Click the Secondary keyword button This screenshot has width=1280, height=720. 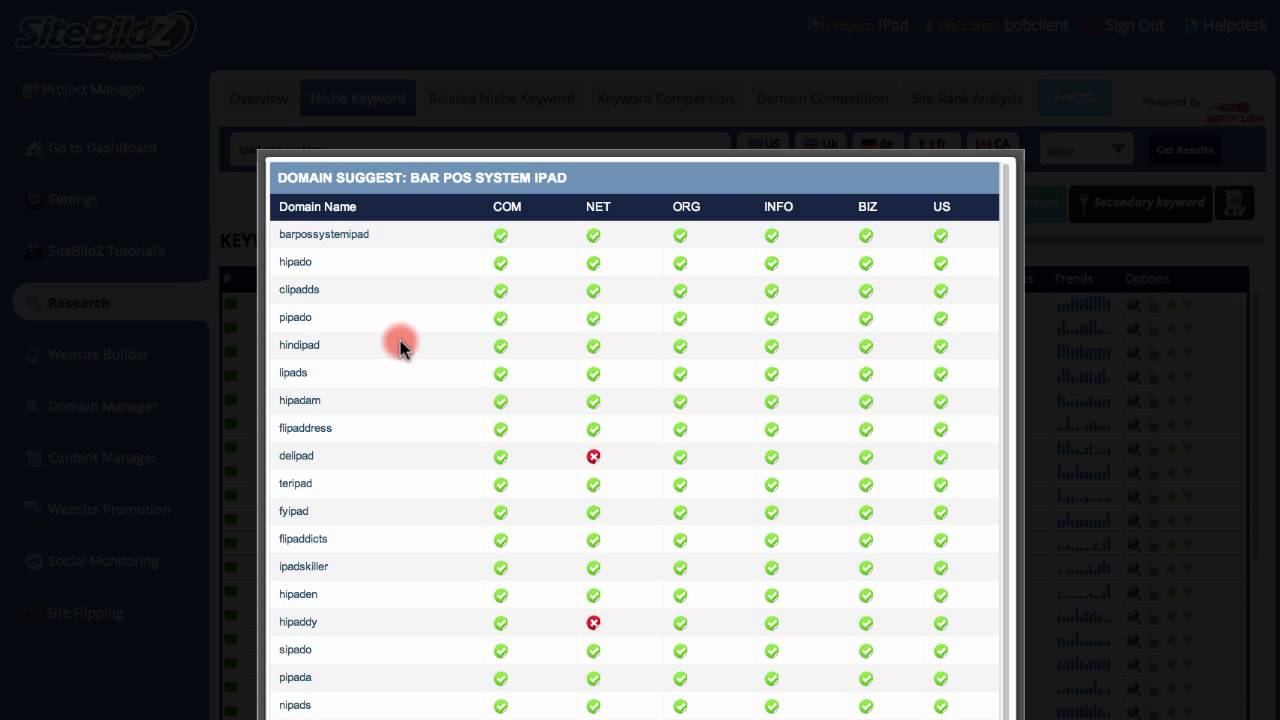coord(1140,203)
